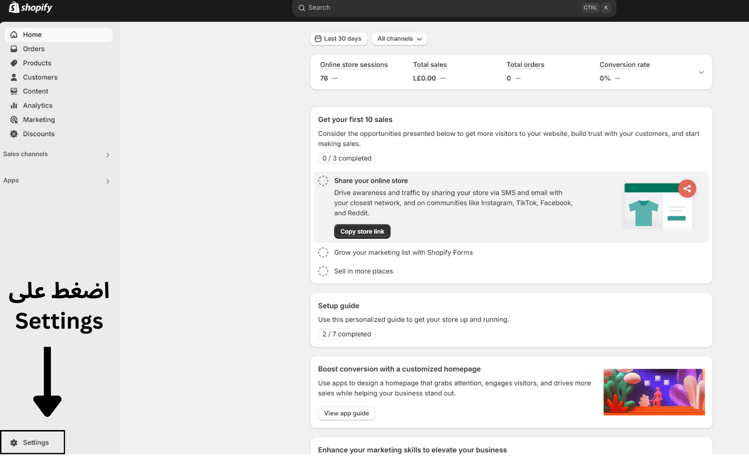The width and height of the screenshot is (749, 456).
Task: Click the CTRL key hint in search
Action: (x=590, y=8)
